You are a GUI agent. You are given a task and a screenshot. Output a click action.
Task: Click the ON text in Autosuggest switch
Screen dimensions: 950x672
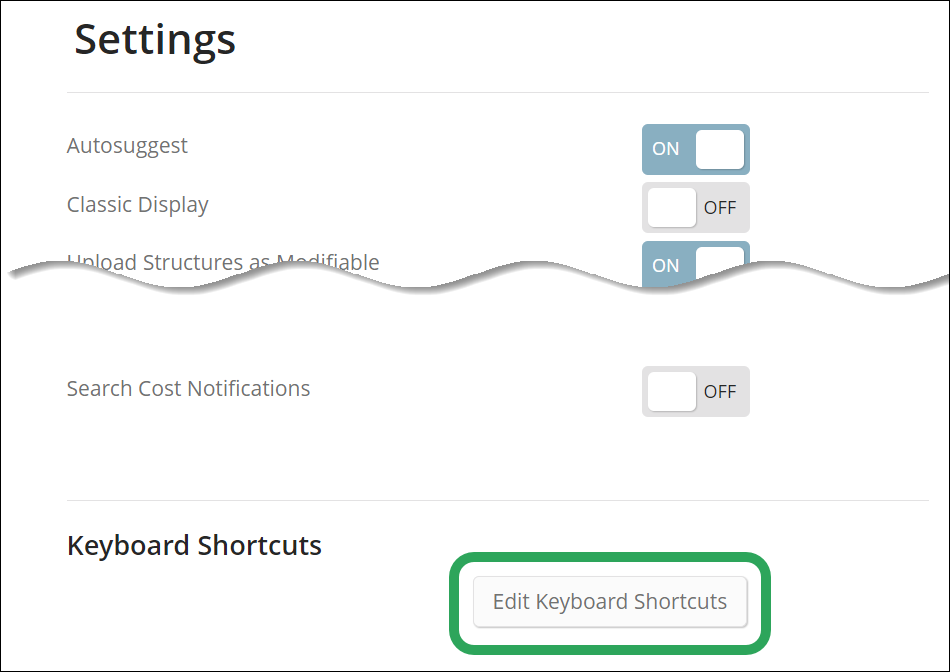click(x=665, y=149)
